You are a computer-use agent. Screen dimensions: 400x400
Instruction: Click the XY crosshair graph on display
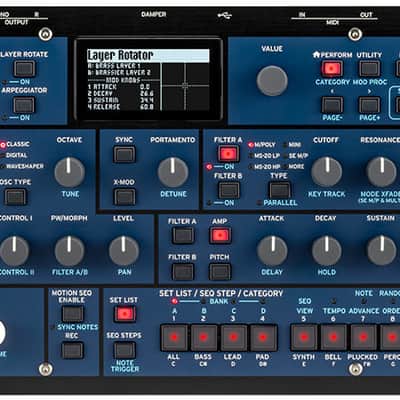tap(185, 86)
